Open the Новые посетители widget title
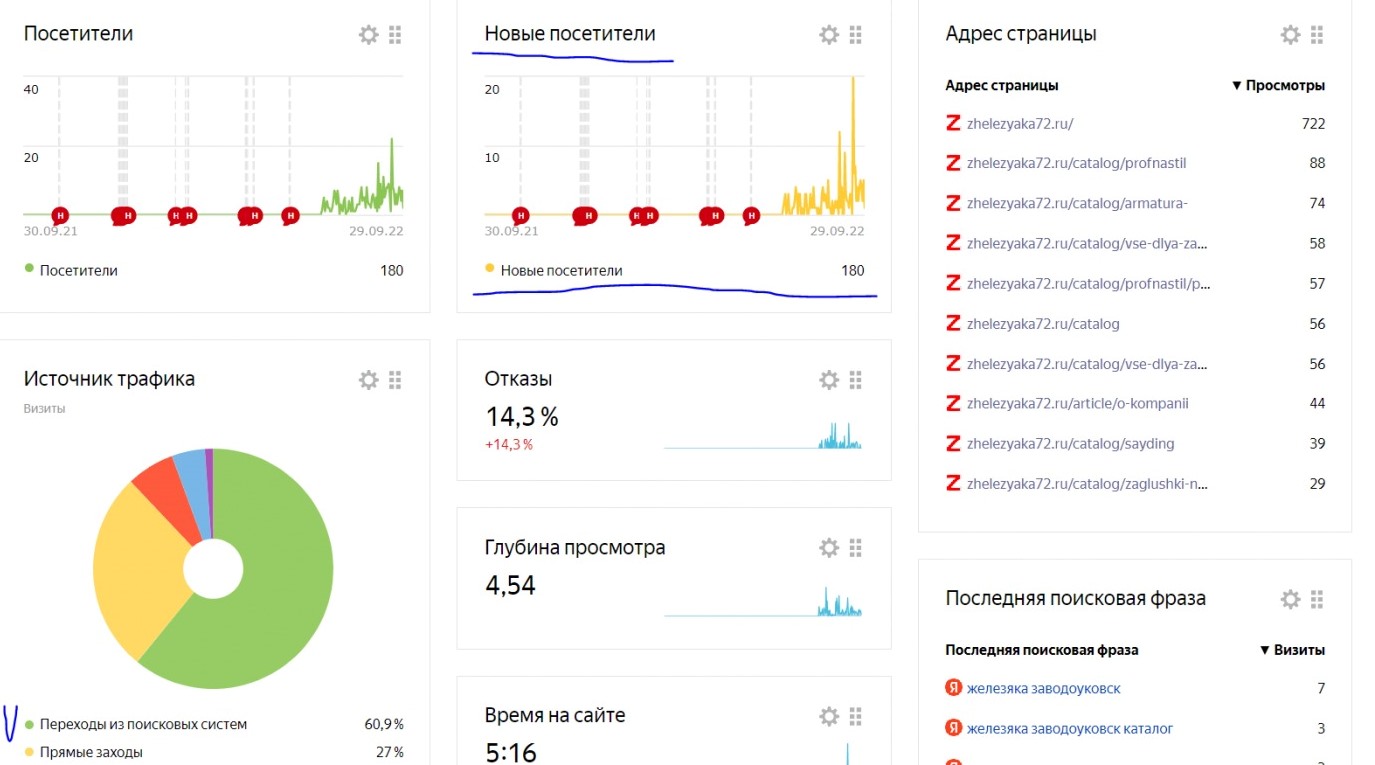The height and width of the screenshot is (765, 1375). [x=570, y=34]
